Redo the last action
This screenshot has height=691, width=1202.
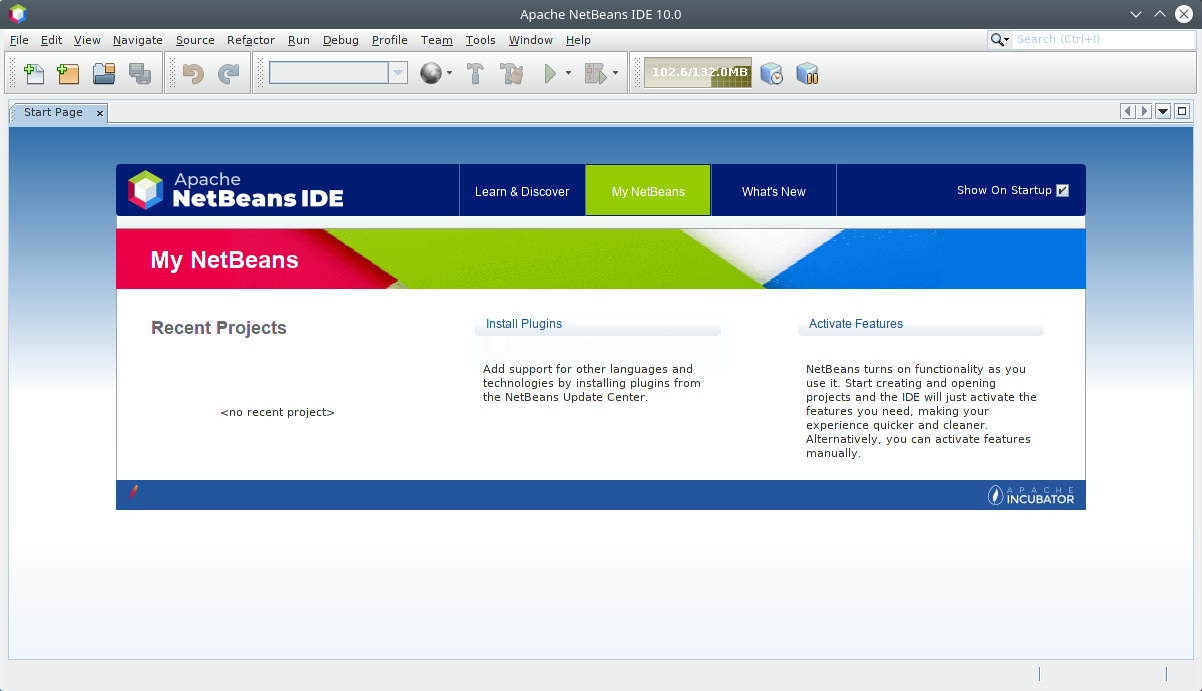(230, 72)
